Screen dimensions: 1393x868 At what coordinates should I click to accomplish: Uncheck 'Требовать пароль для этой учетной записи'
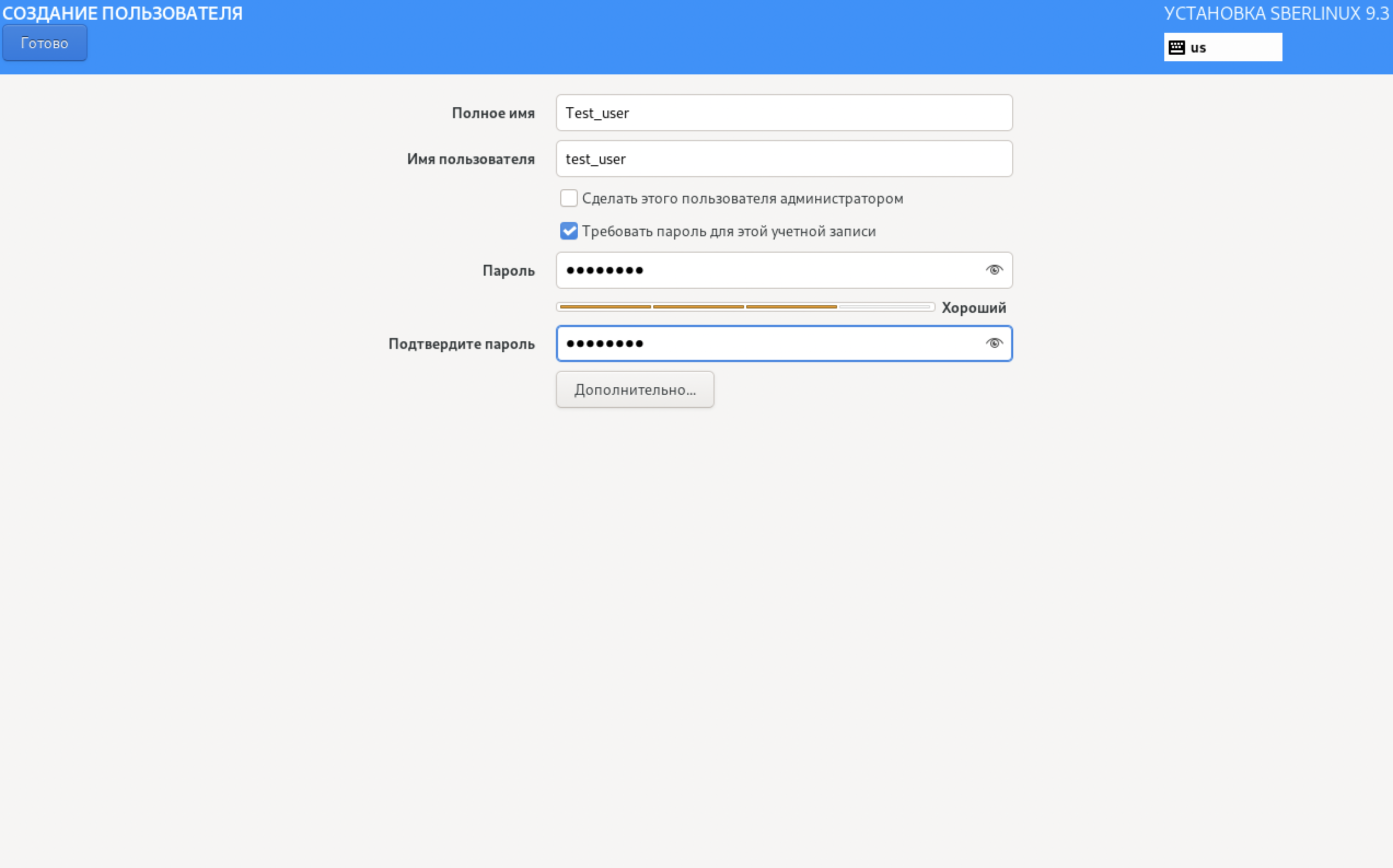point(568,231)
